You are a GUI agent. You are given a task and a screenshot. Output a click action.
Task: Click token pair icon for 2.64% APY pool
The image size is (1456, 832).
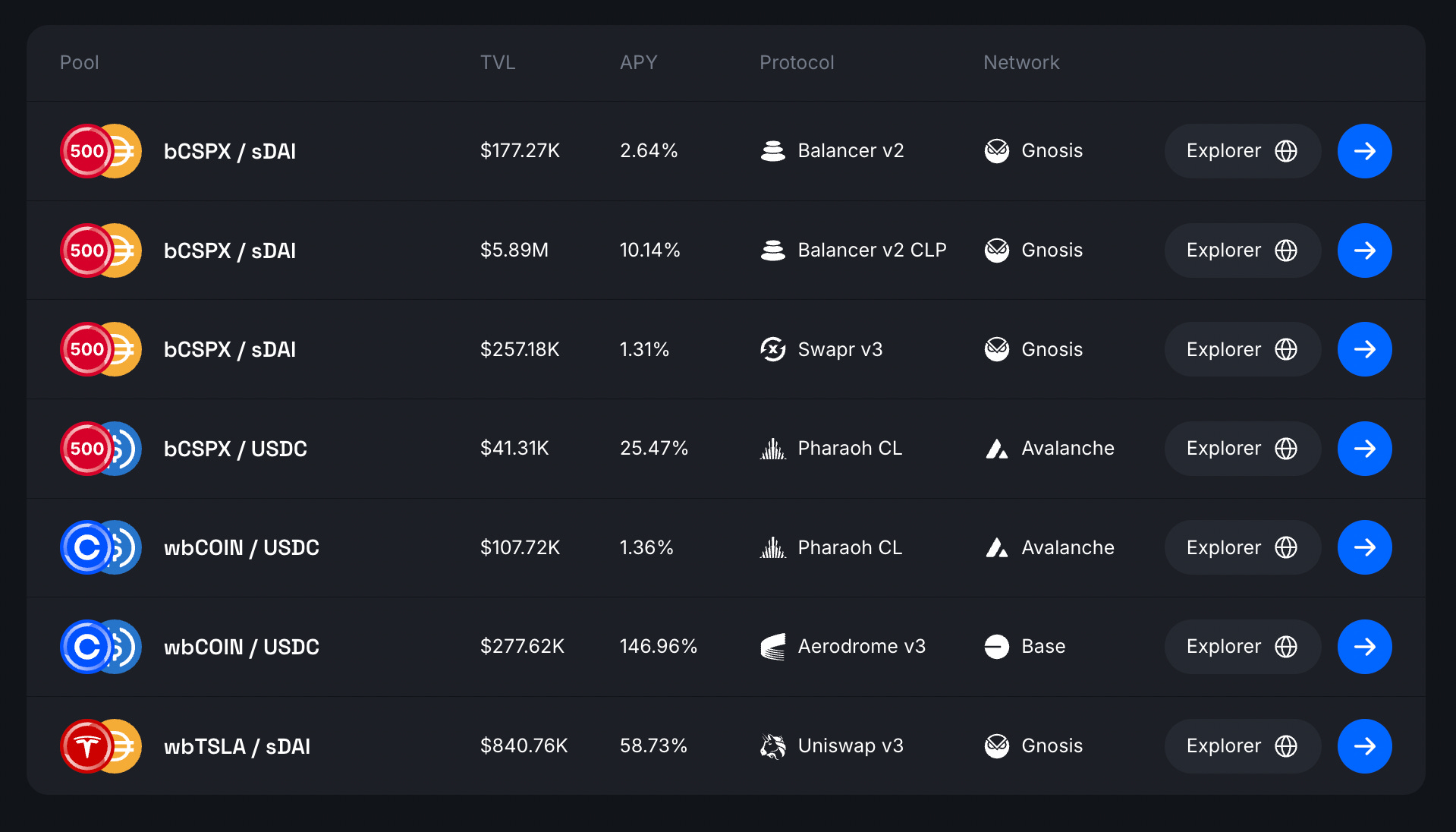[101, 151]
